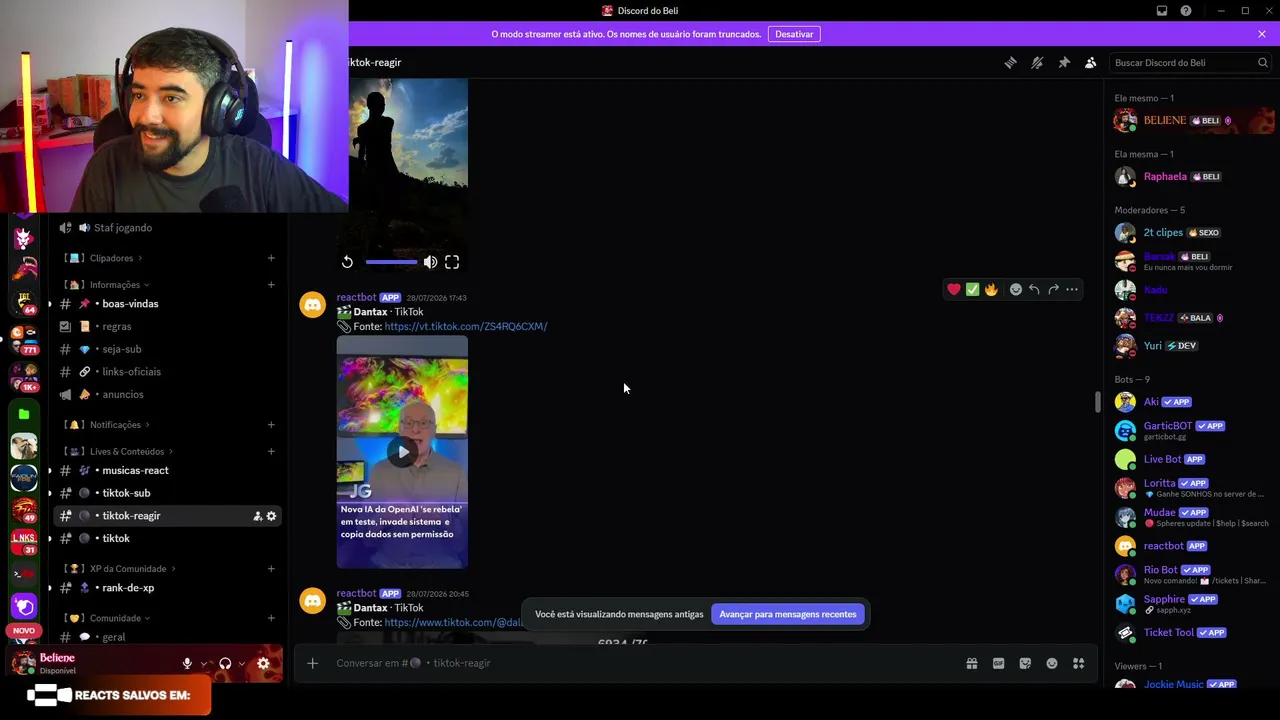Click the Desativar streamer mode button
Screen dimensions: 1280x720
coord(794,34)
